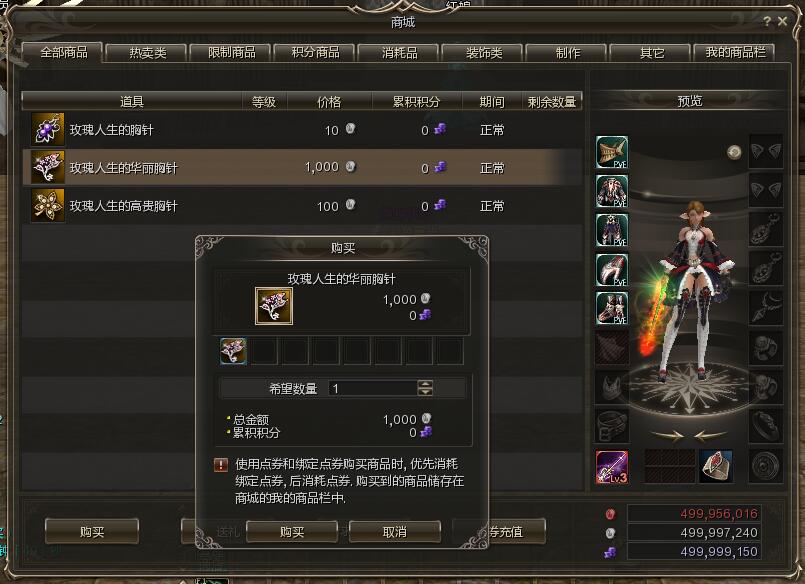This screenshot has width=805, height=584.
Task: Click 取消 to cancel the purchase
Action: [x=394, y=532]
